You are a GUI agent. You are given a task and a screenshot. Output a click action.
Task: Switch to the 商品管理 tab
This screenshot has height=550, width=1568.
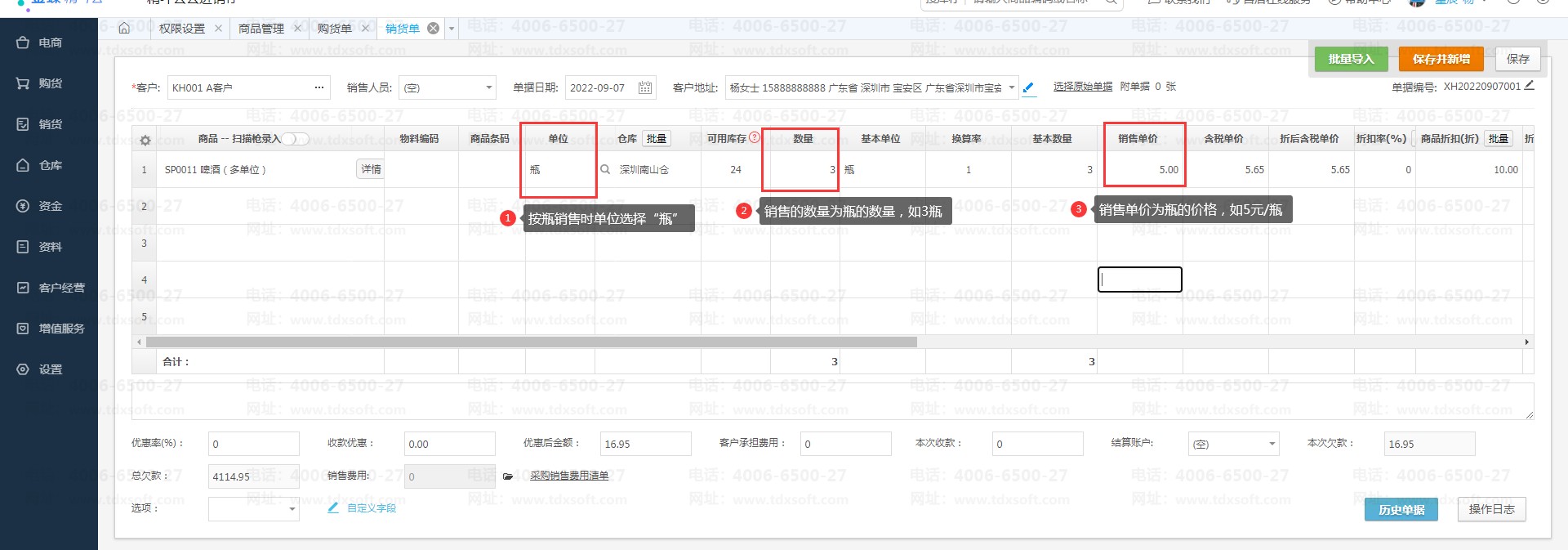click(x=261, y=29)
